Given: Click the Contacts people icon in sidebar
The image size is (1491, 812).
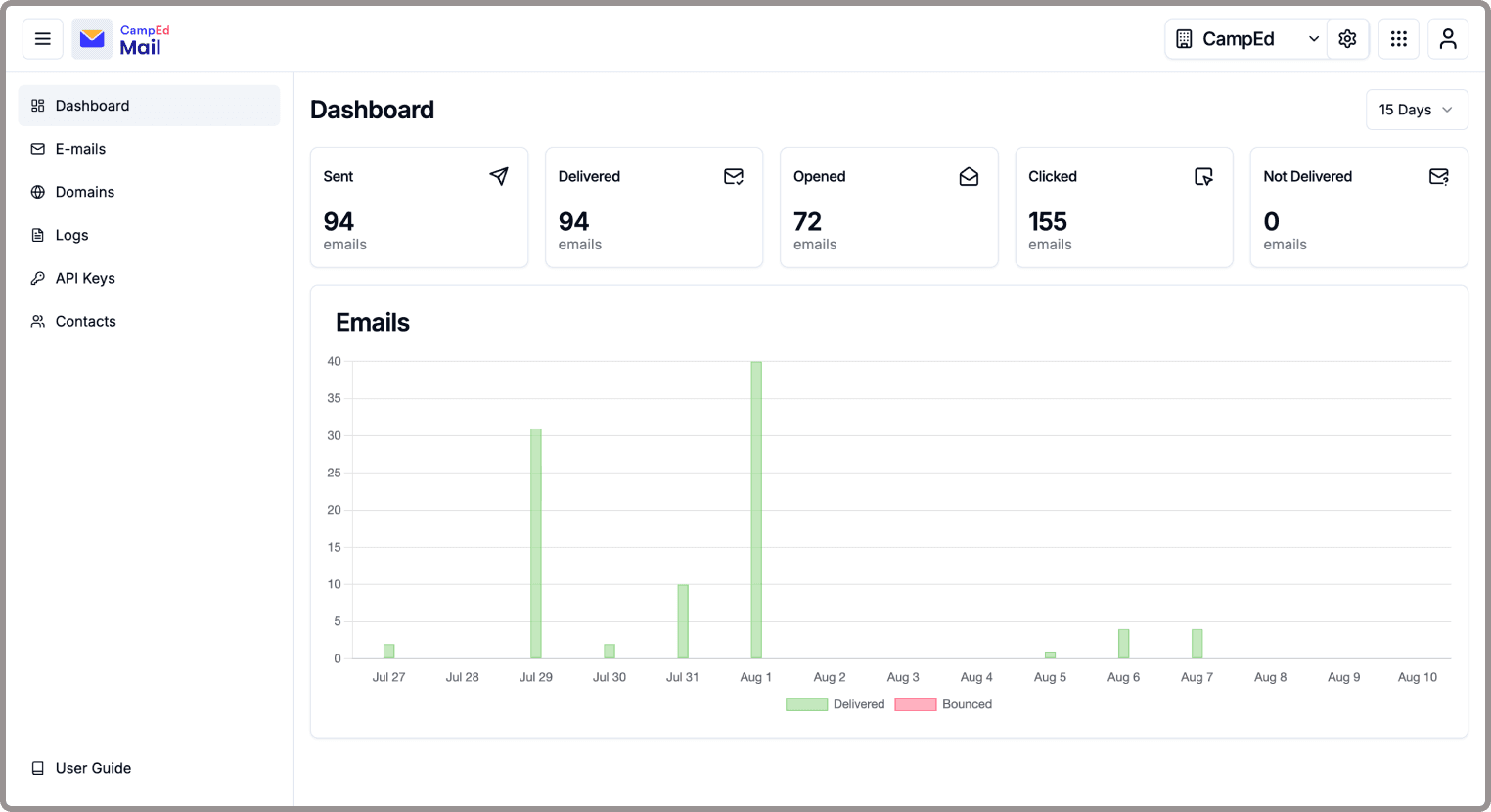Looking at the screenshot, I should pos(38,321).
